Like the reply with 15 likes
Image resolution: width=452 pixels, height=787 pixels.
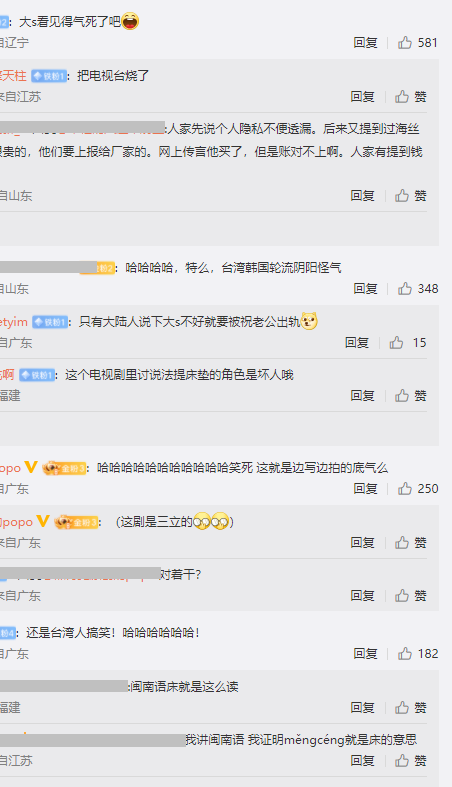(x=408, y=343)
